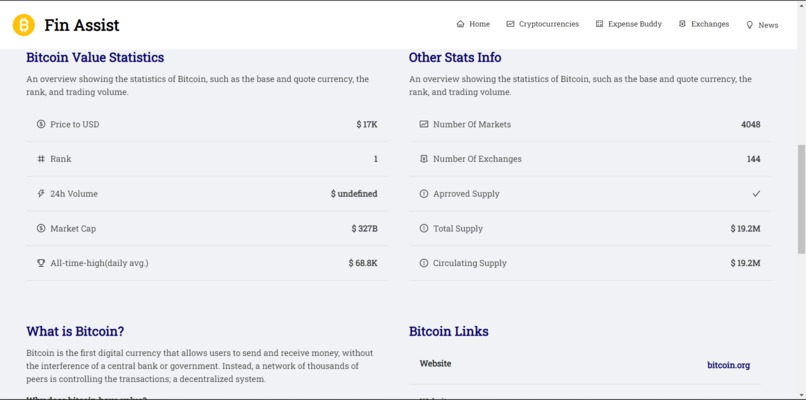Click the News lightbulb icon

[x=749, y=25]
